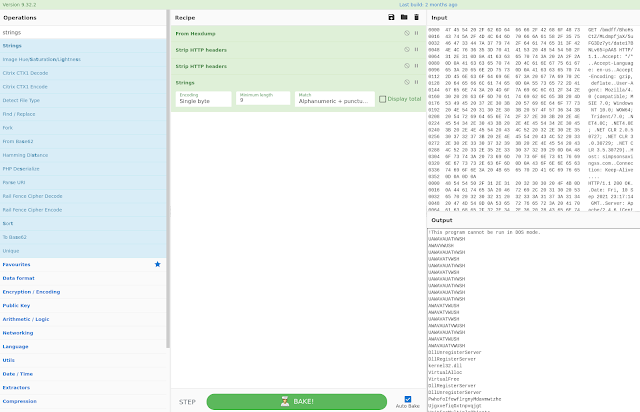640x412 pixels.
Task: Set breakpoint on first Strip HTTP headers
Action: coord(416,49)
